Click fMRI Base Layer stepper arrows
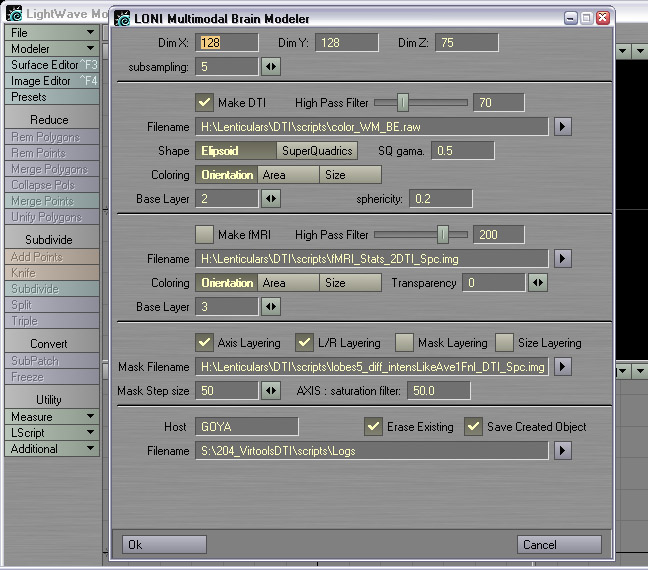 (x=271, y=307)
